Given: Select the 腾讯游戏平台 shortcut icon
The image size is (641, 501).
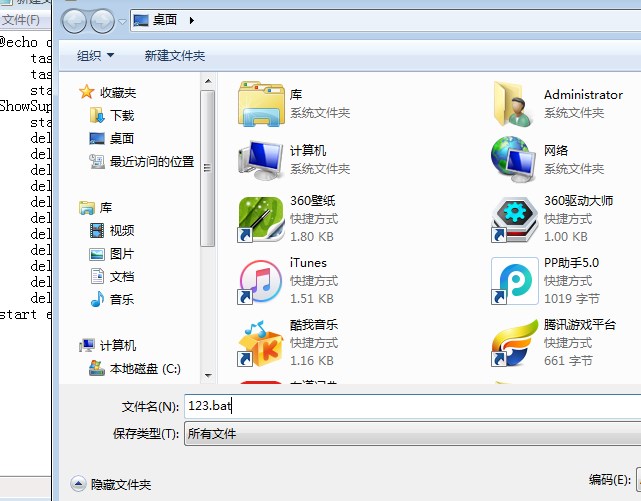Looking at the screenshot, I should point(514,343).
